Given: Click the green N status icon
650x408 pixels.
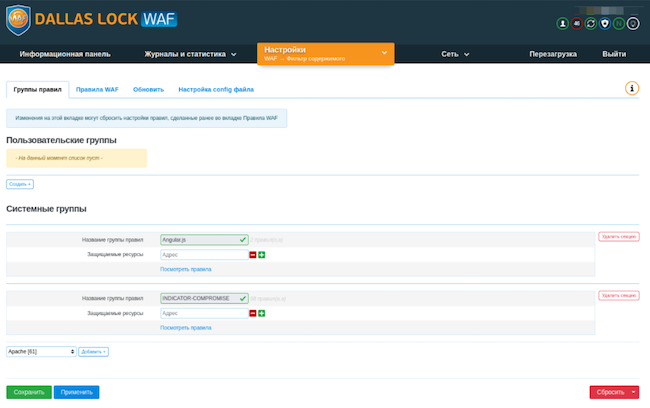Looking at the screenshot, I should (619, 24).
